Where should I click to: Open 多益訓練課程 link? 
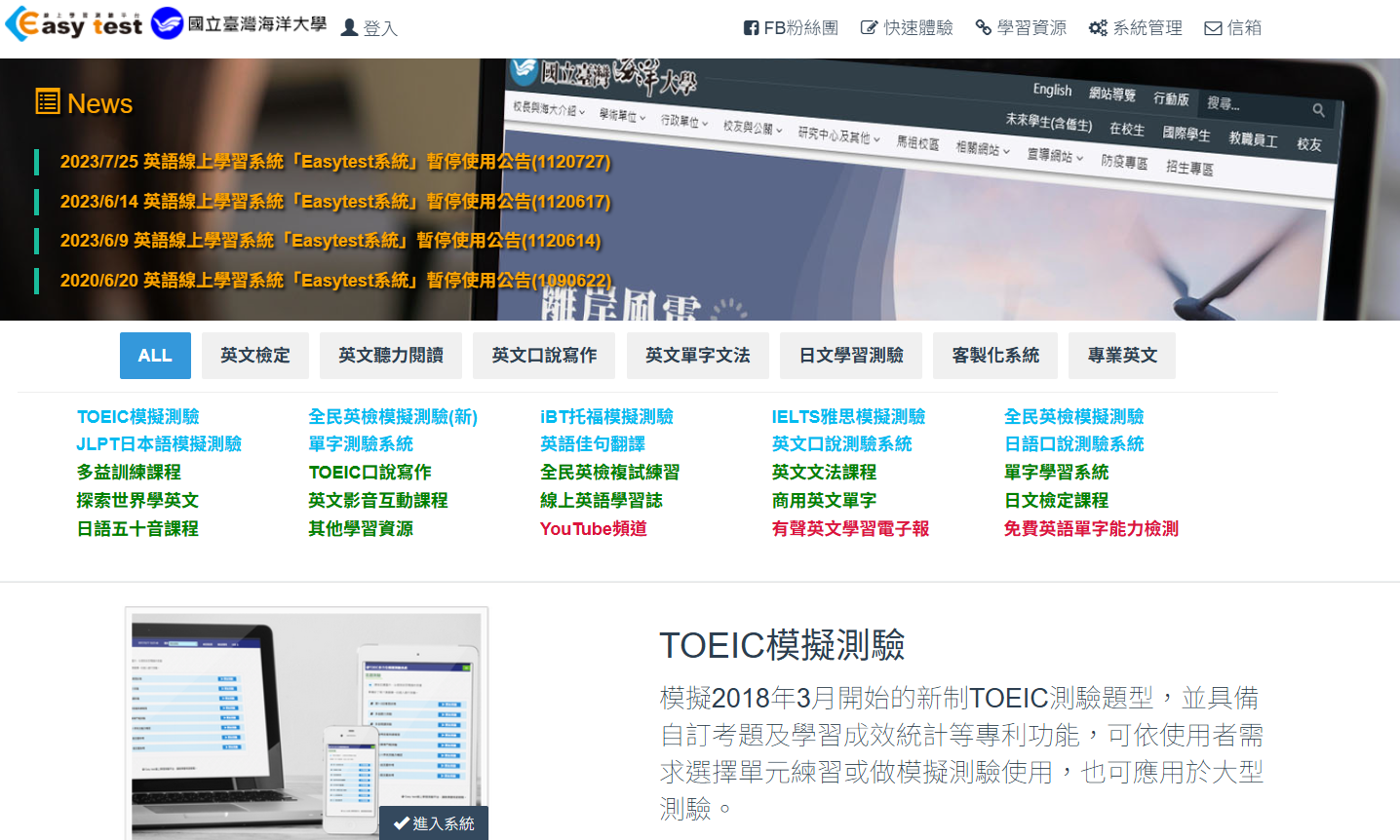click(129, 473)
